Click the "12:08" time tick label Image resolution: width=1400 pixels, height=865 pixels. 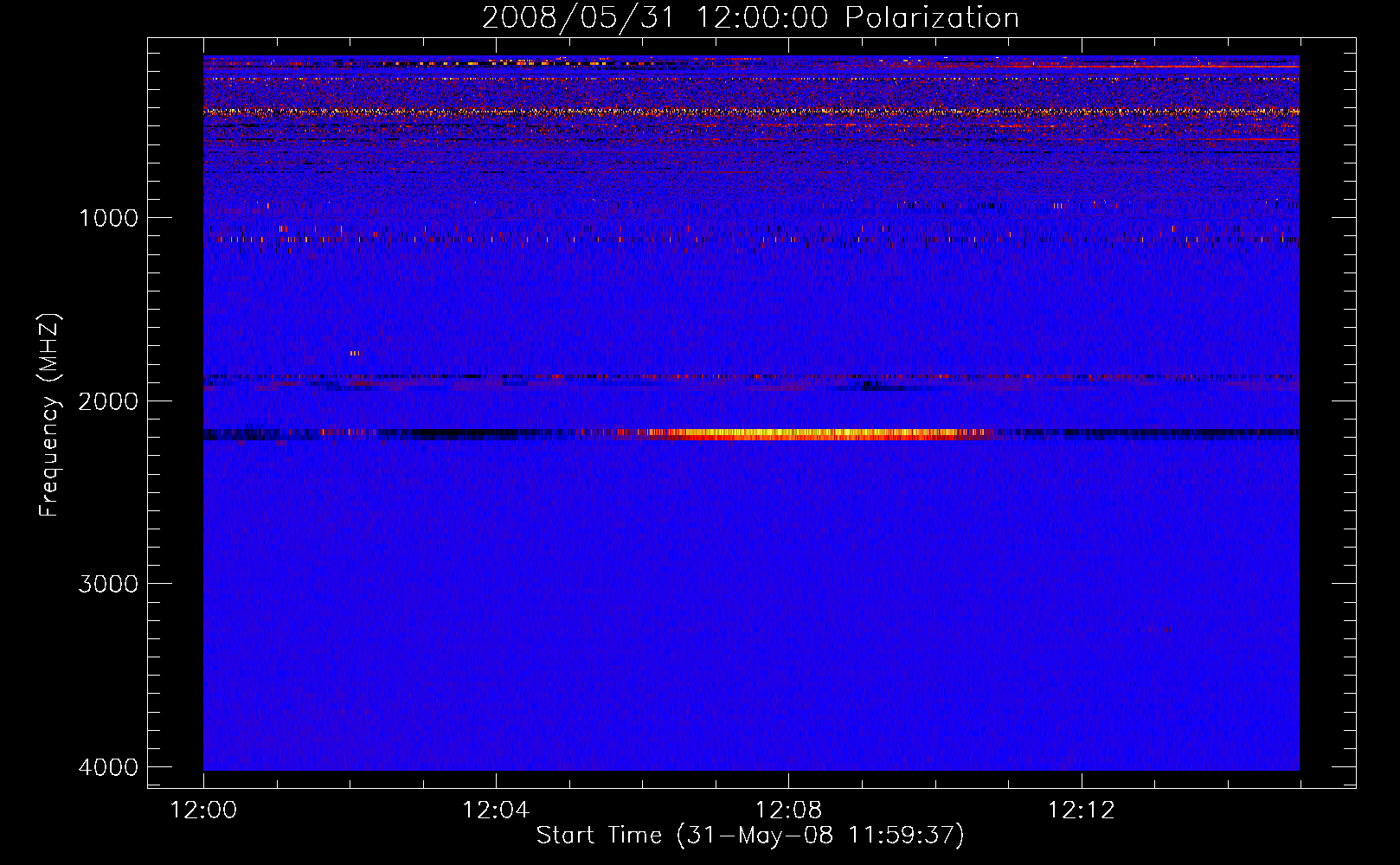pos(788,811)
